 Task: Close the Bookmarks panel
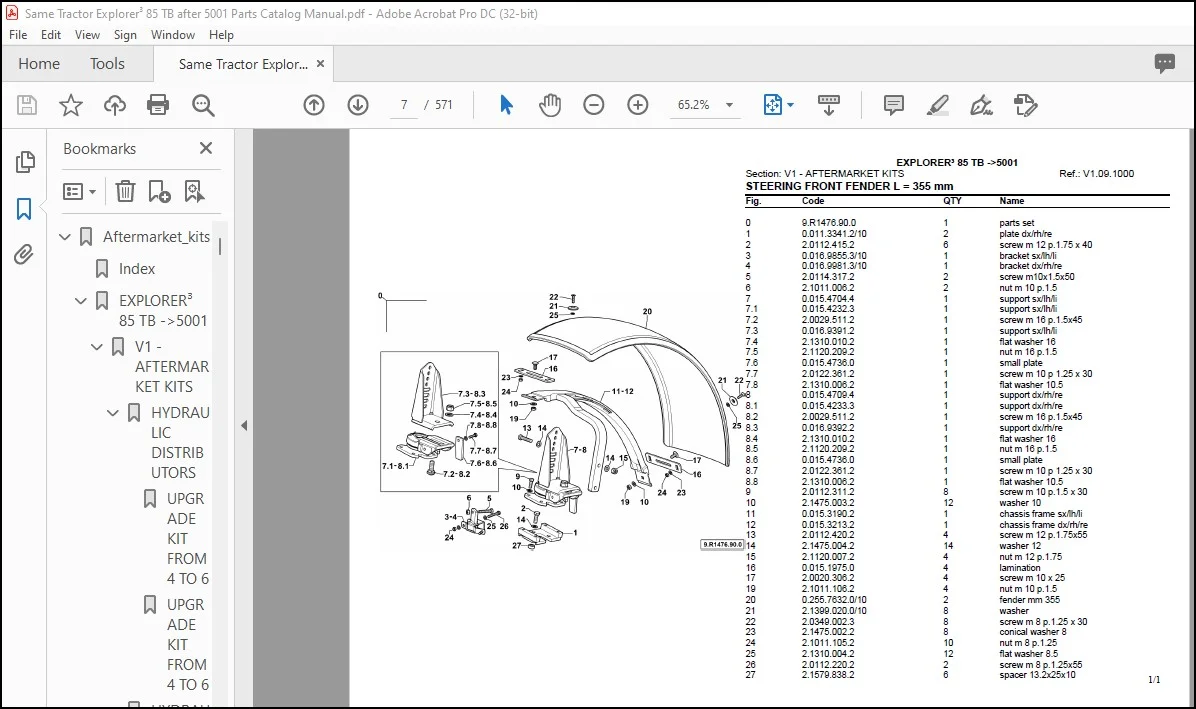(x=206, y=149)
